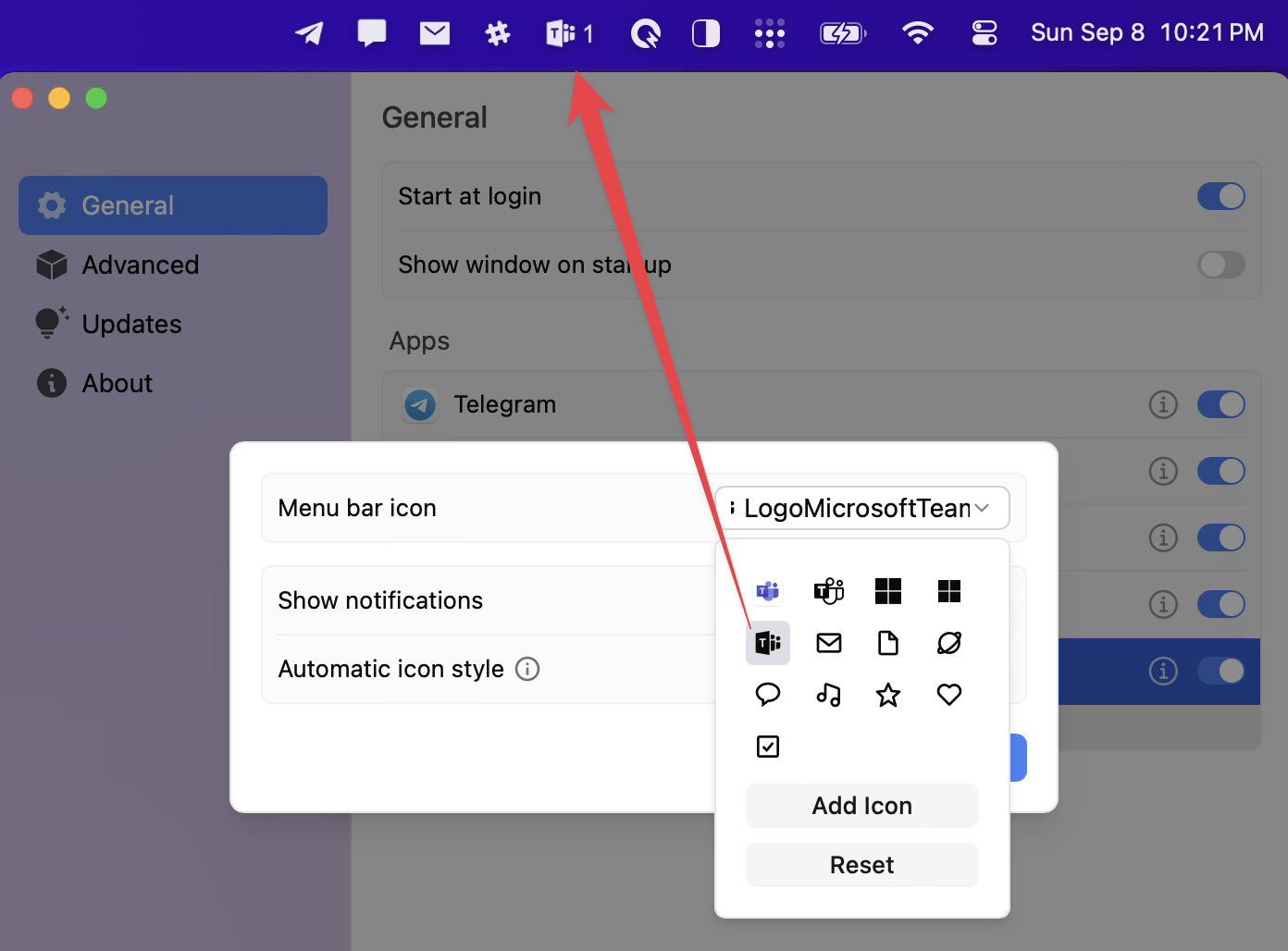Click the Automatic icon style label
Screen dimensions: 1288x951
[x=391, y=669]
